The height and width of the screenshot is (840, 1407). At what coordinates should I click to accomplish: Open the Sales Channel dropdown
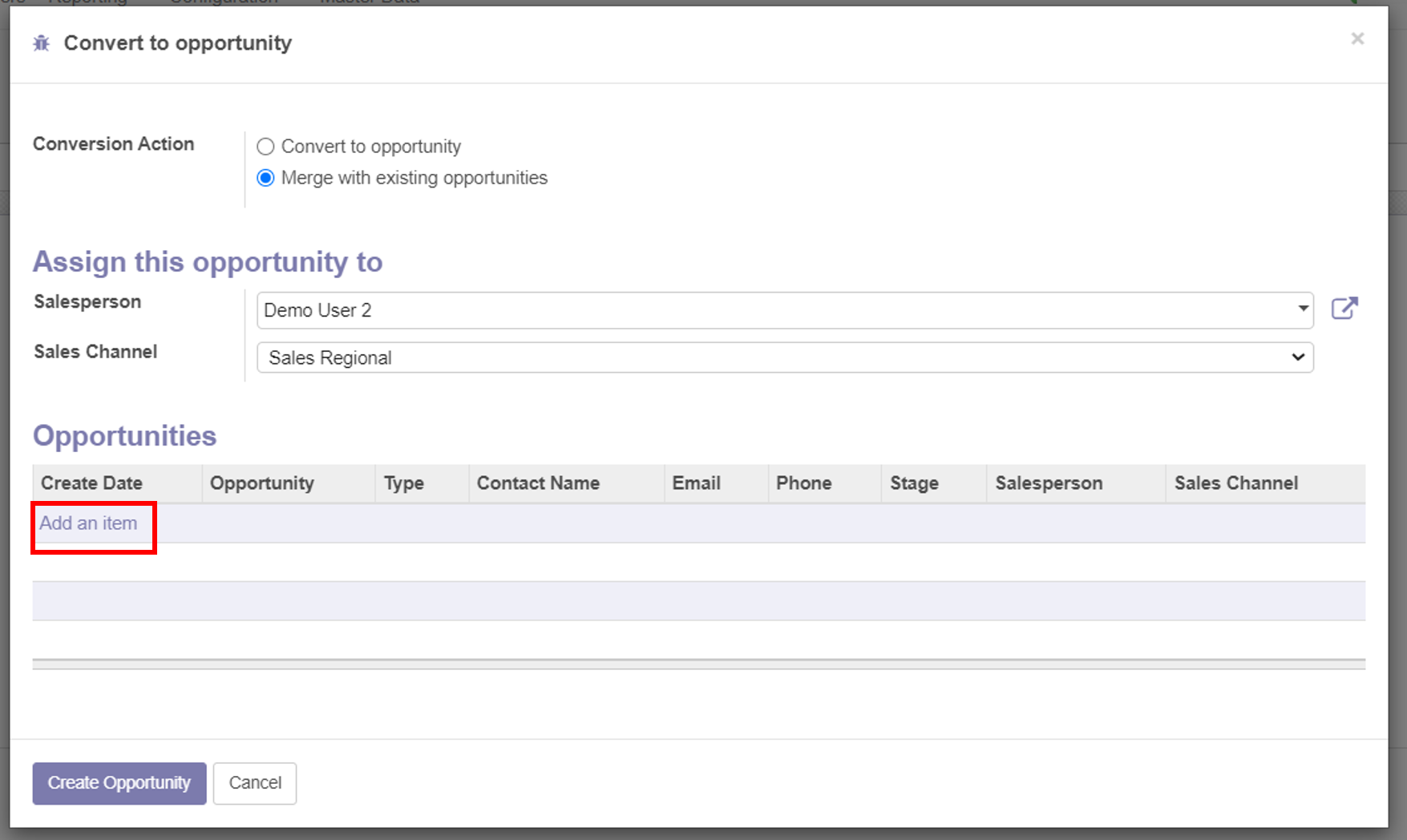[x=785, y=357]
